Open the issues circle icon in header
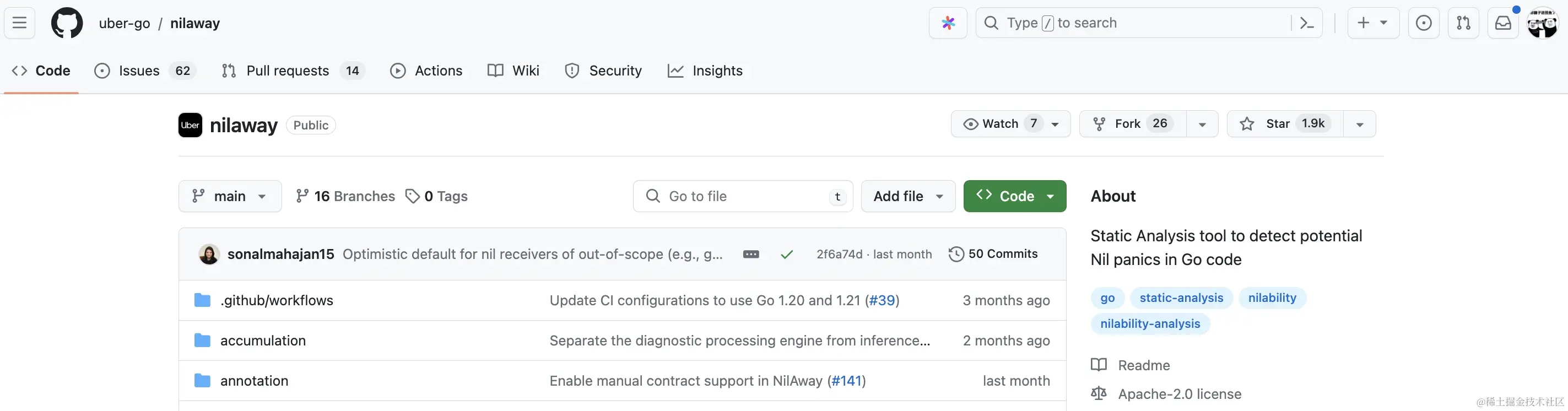The image size is (1568, 411). 1424,23
